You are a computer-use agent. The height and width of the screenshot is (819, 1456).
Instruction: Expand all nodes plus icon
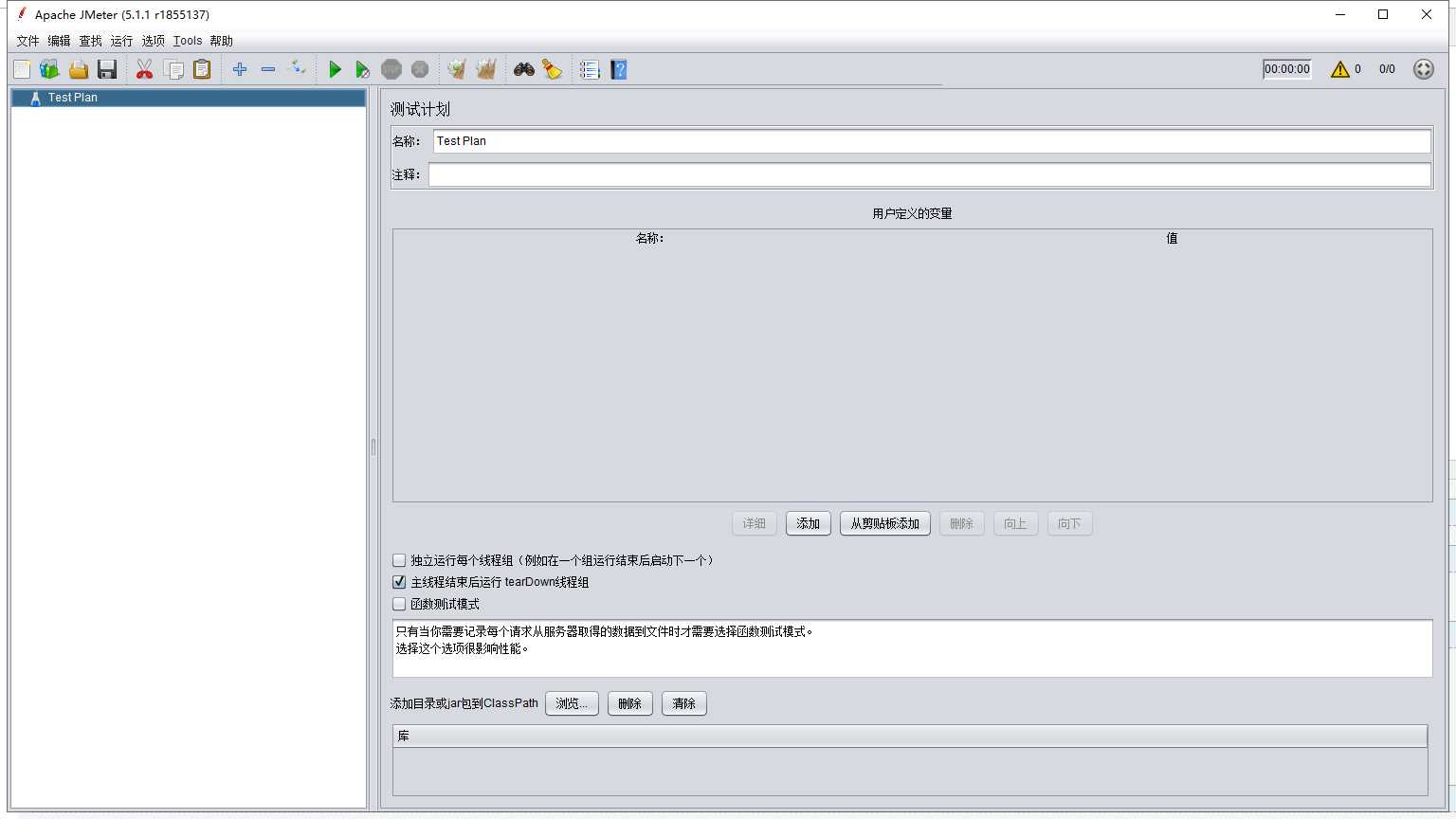pyautogui.click(x=240, y=69)
